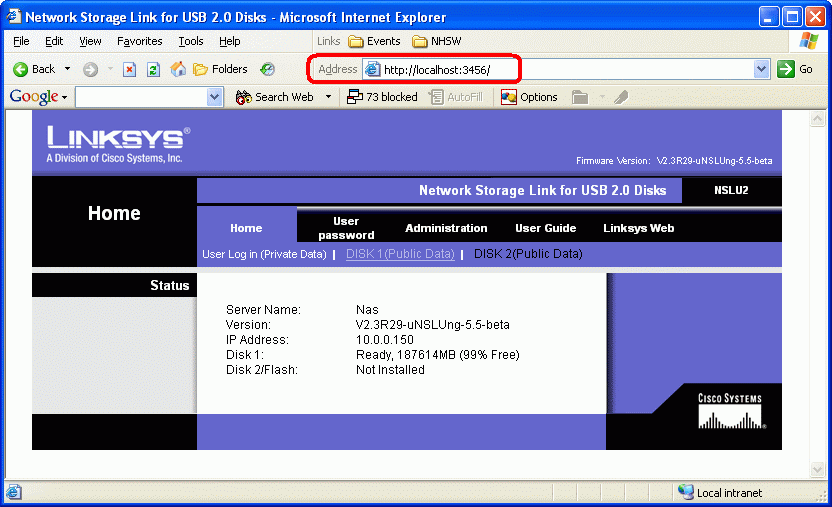Click the Links toolbar label
This screenshot has width=832, height=507.
click(328, 41)
